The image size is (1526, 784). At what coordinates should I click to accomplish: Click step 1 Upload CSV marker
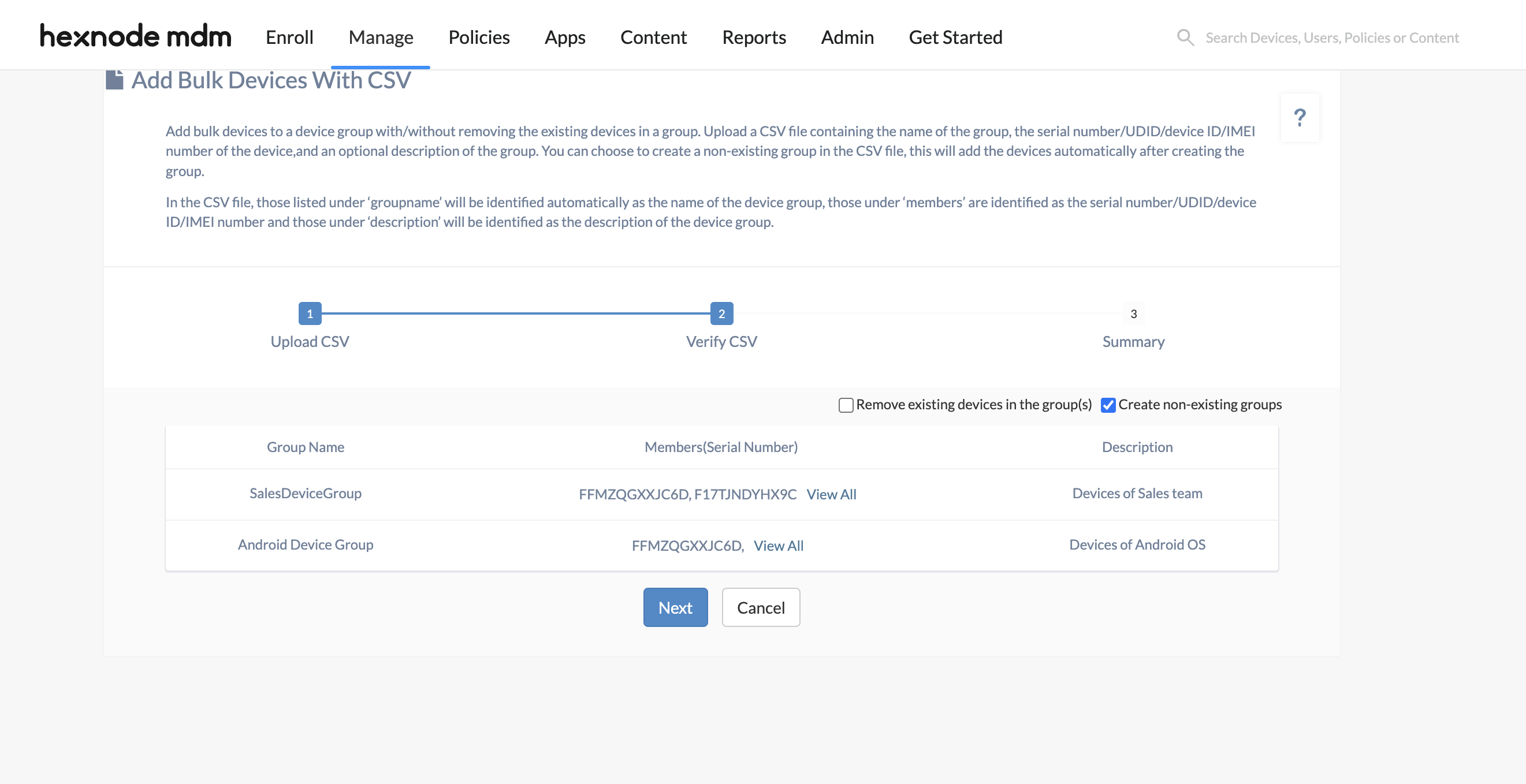tap(310, 314)
